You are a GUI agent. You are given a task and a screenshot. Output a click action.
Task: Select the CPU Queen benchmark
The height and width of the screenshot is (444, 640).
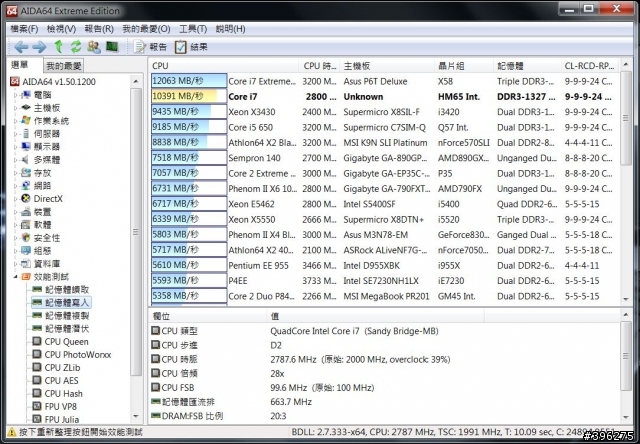[60, 342]
